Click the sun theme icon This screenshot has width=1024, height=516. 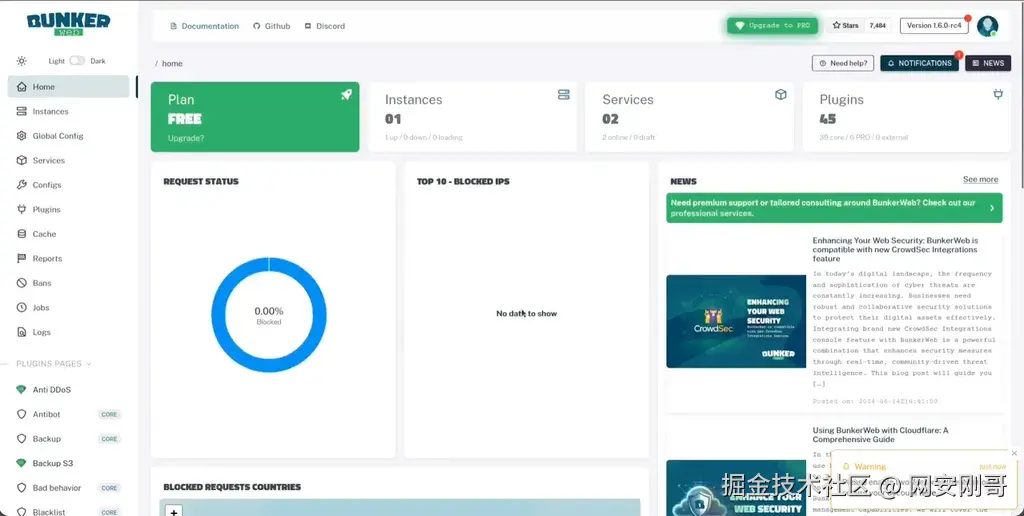click(22, 61)
